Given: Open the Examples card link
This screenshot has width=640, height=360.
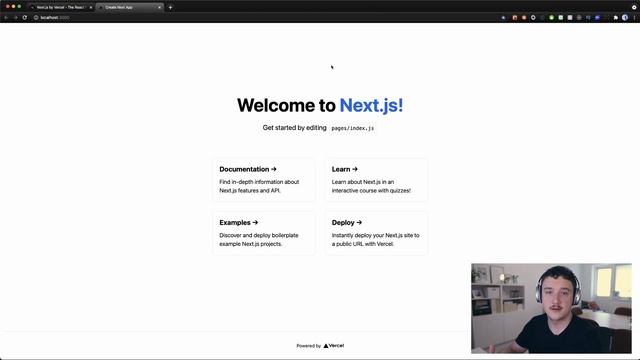Looking at the screenshot, I should [x=264, y=233].
